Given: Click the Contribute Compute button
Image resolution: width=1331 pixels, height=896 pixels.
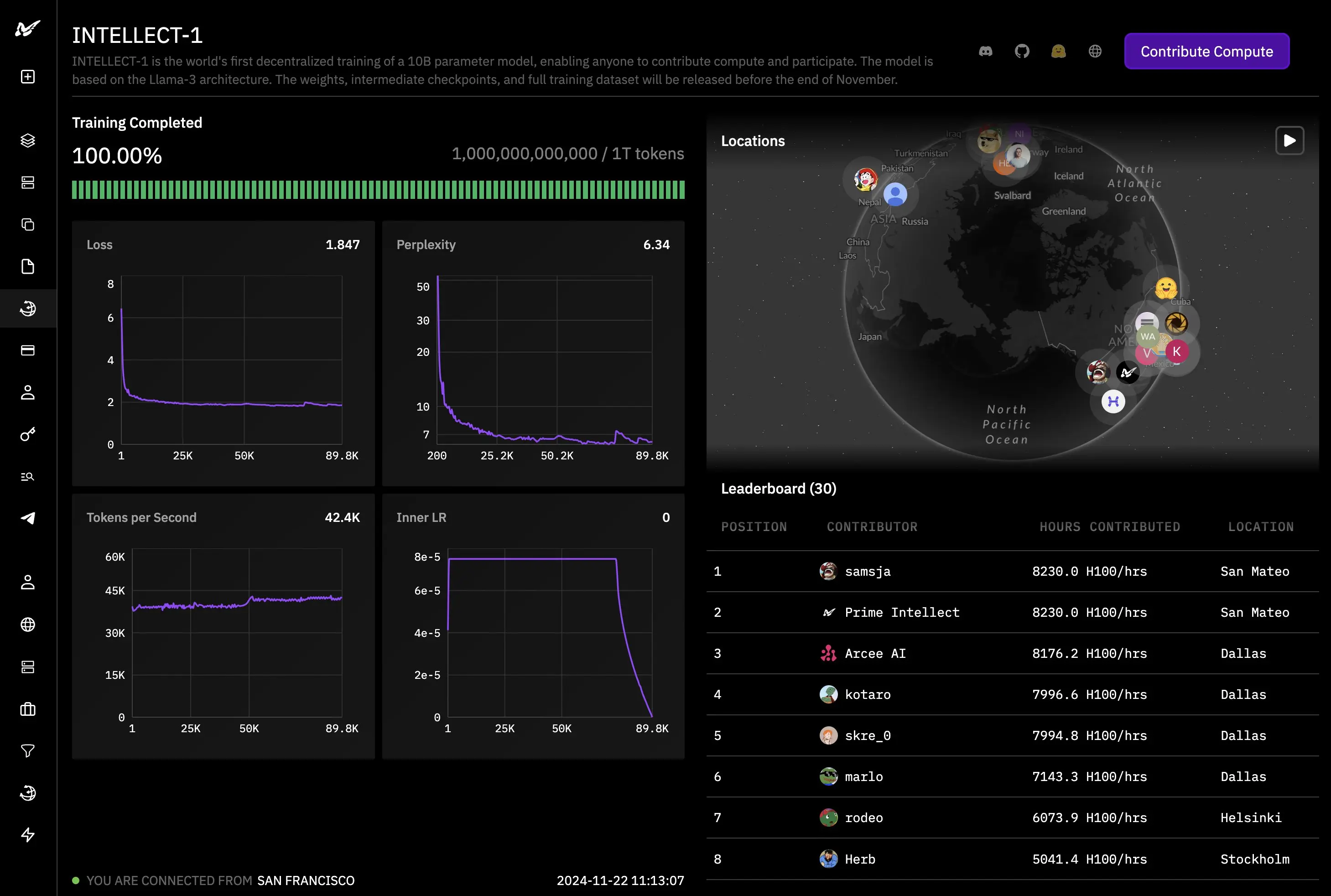Looking at the screenshot, I should [1206, 52].
